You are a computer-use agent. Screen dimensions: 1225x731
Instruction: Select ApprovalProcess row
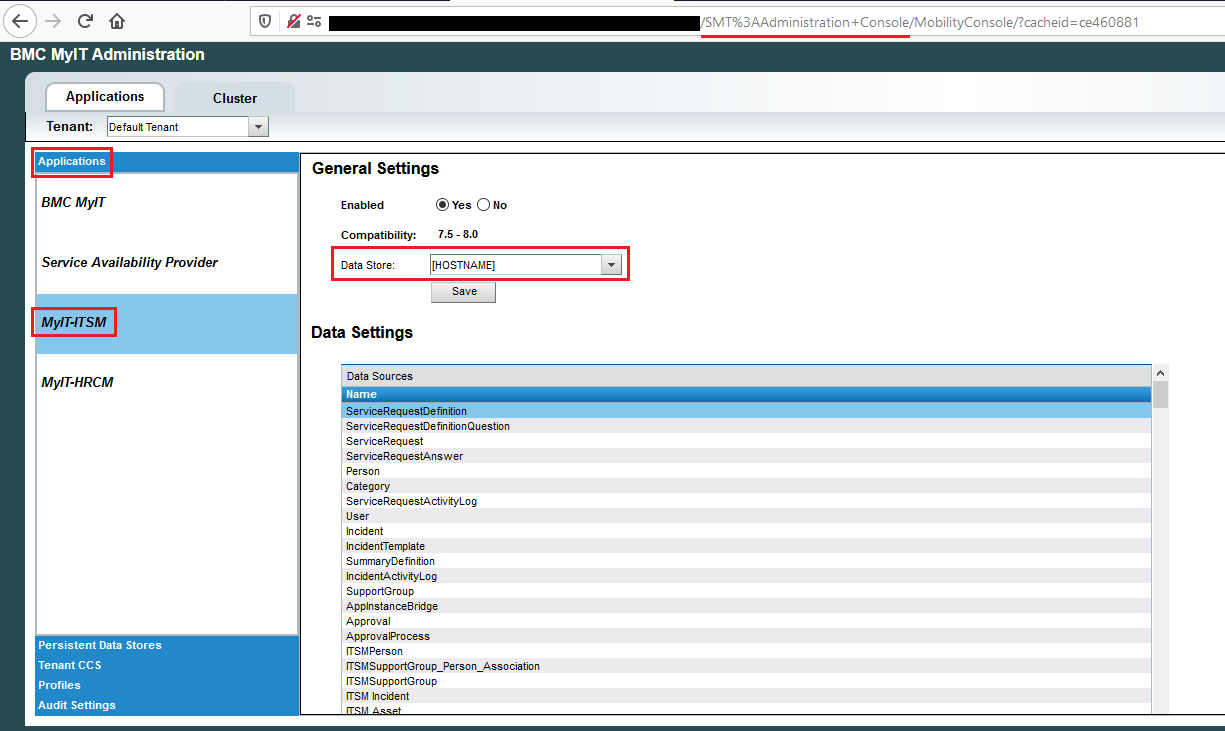(x=747, y=636)
